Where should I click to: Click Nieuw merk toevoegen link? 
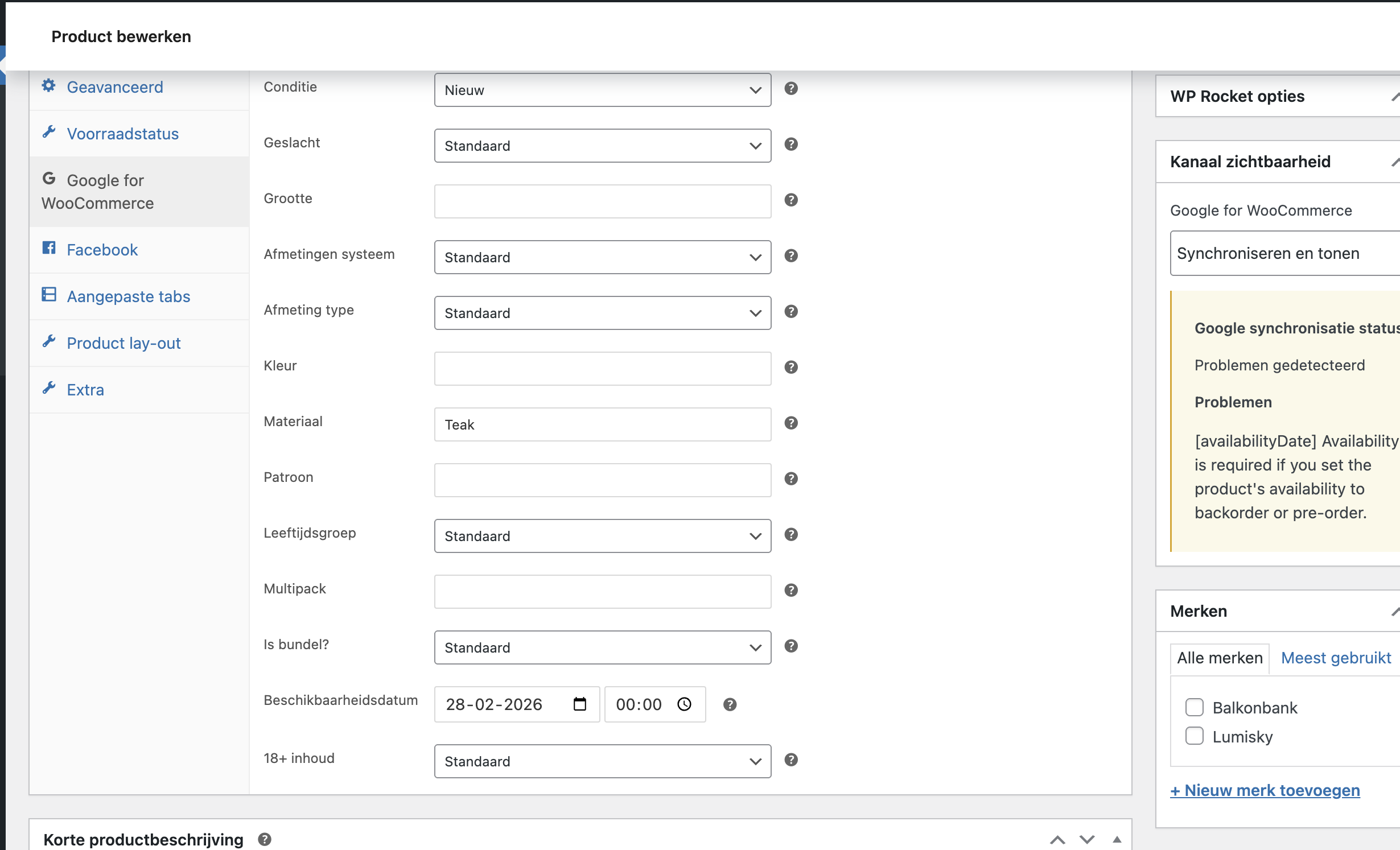coord(1265,790)
